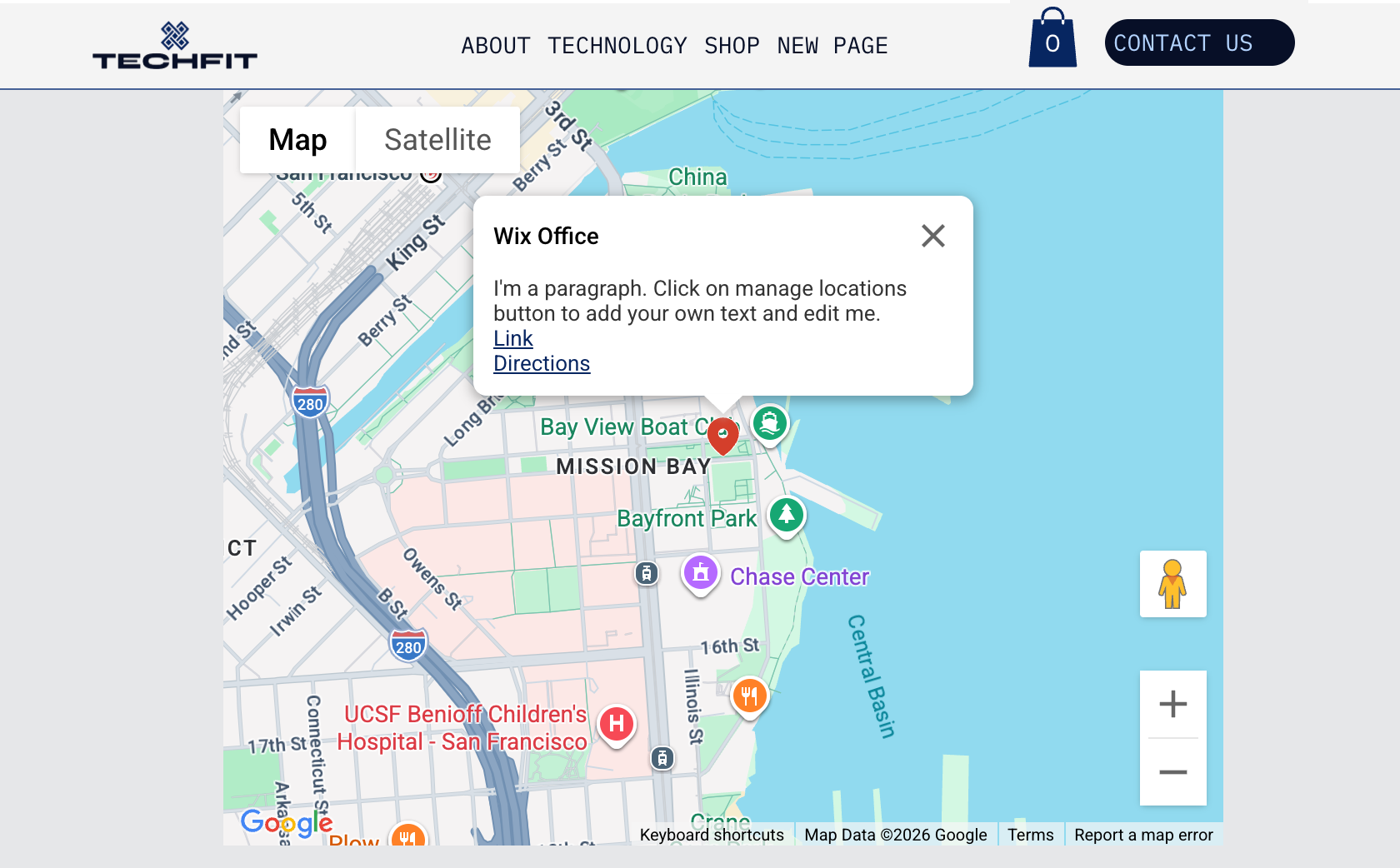Click the red Wix Office map pin

(x=722, y=435)
